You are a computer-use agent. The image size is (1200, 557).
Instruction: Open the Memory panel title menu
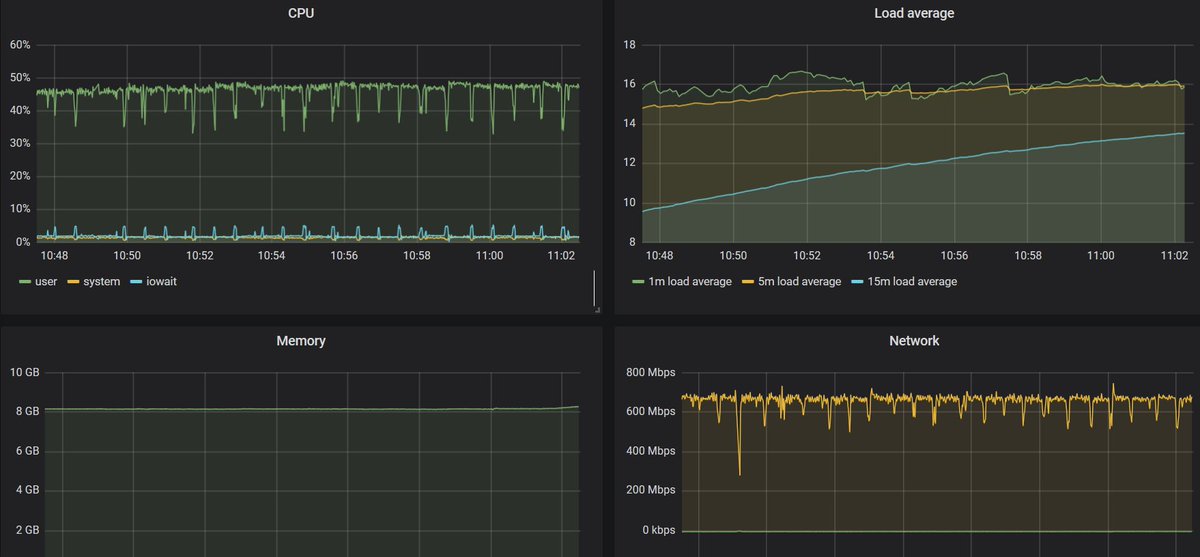click(x=301, y=341)
